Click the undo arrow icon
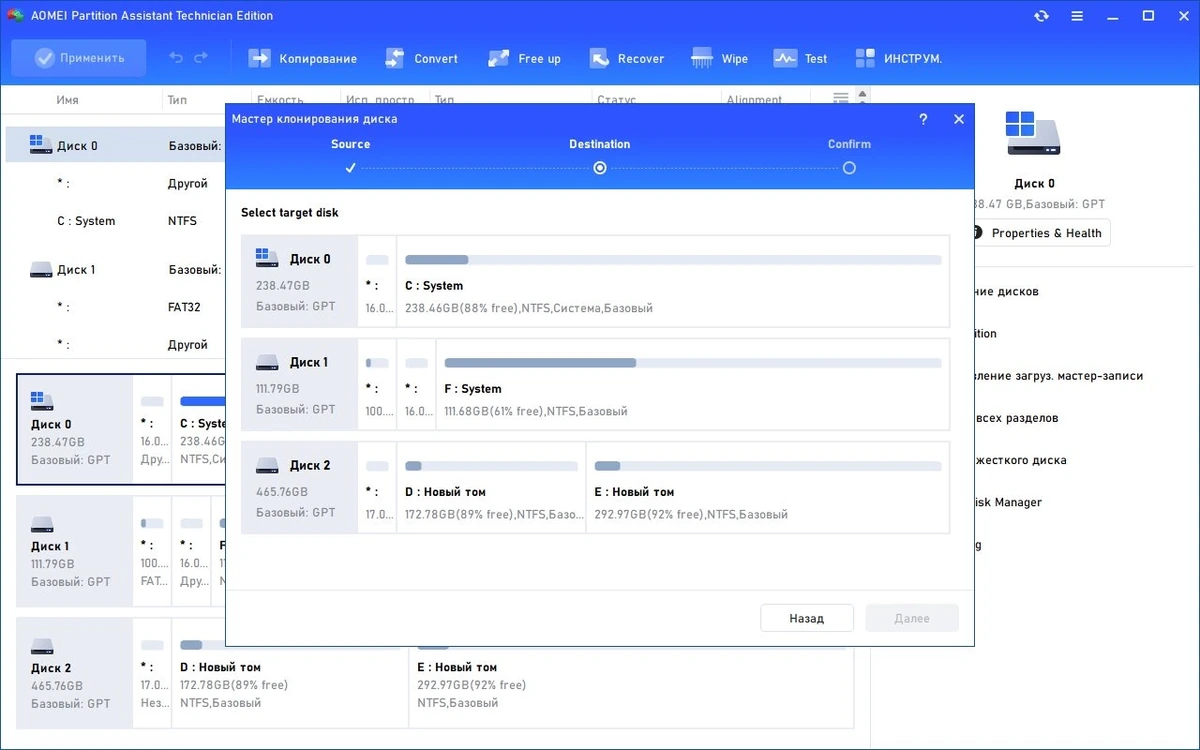Image resolution: width=1200 pixels, height=750 pixels. point(176,59)
